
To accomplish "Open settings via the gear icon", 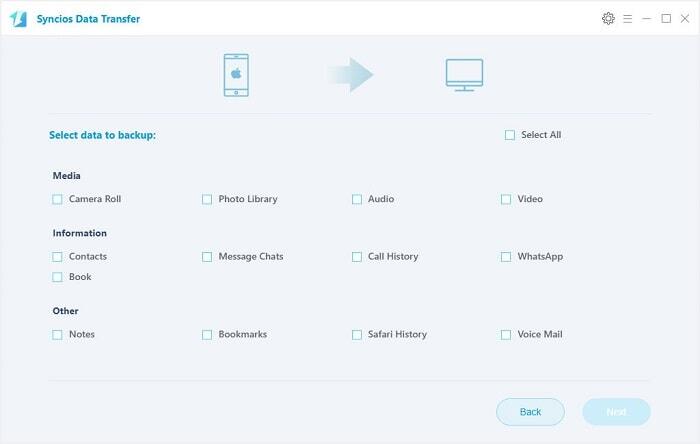I will tap(608, 19).
